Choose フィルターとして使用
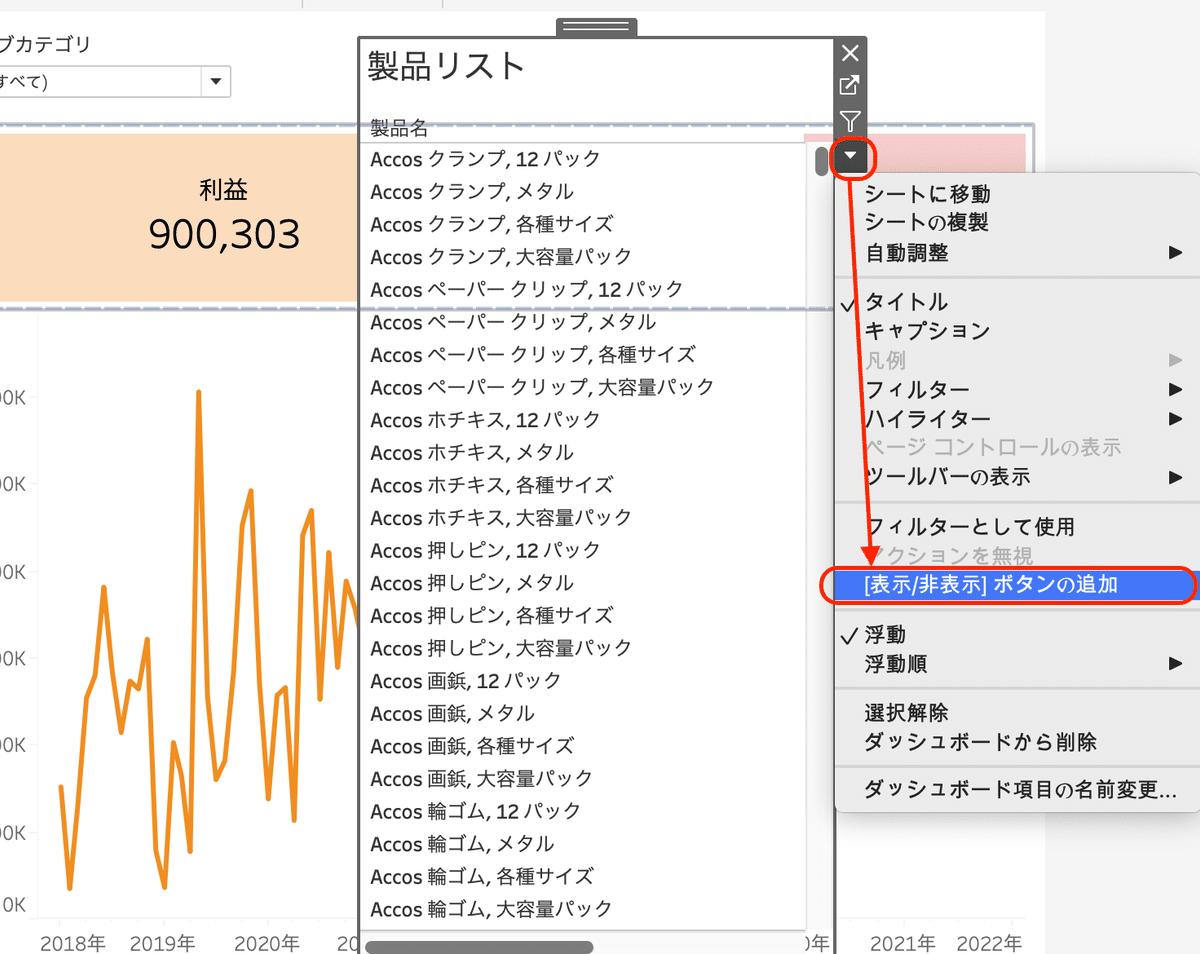Image resolution: width=1200 pixels, height=954 pixels. [x=1017, y=526]
